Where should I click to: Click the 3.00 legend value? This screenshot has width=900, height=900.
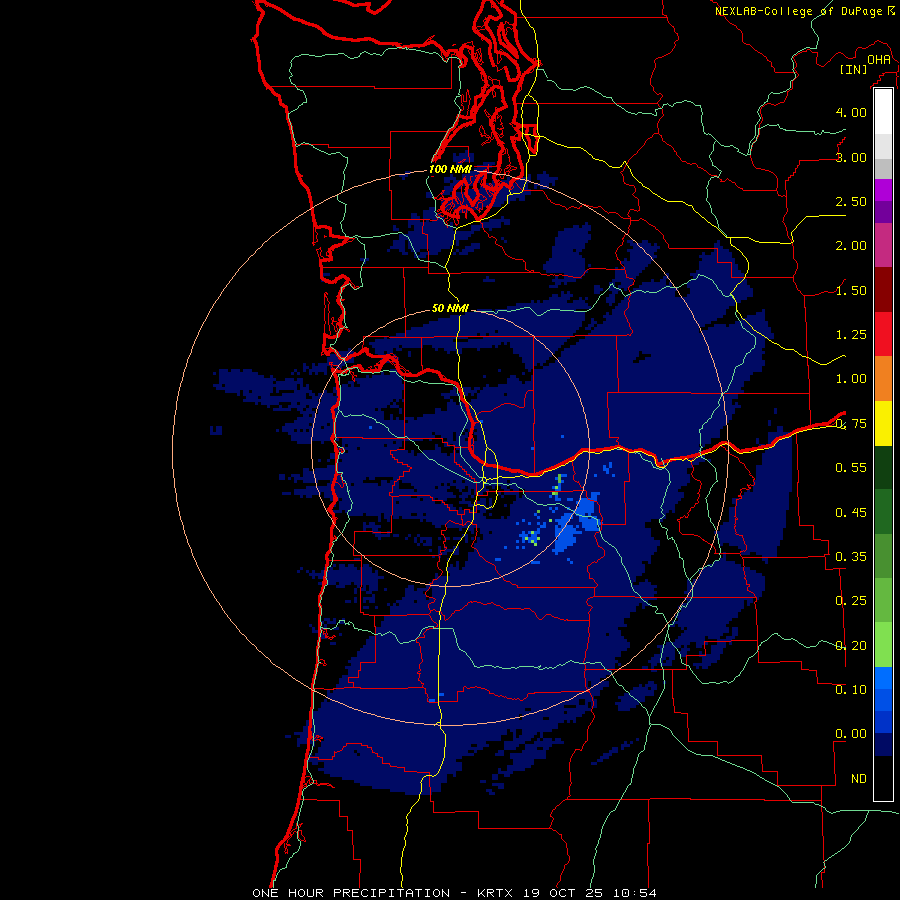point(851,157)
